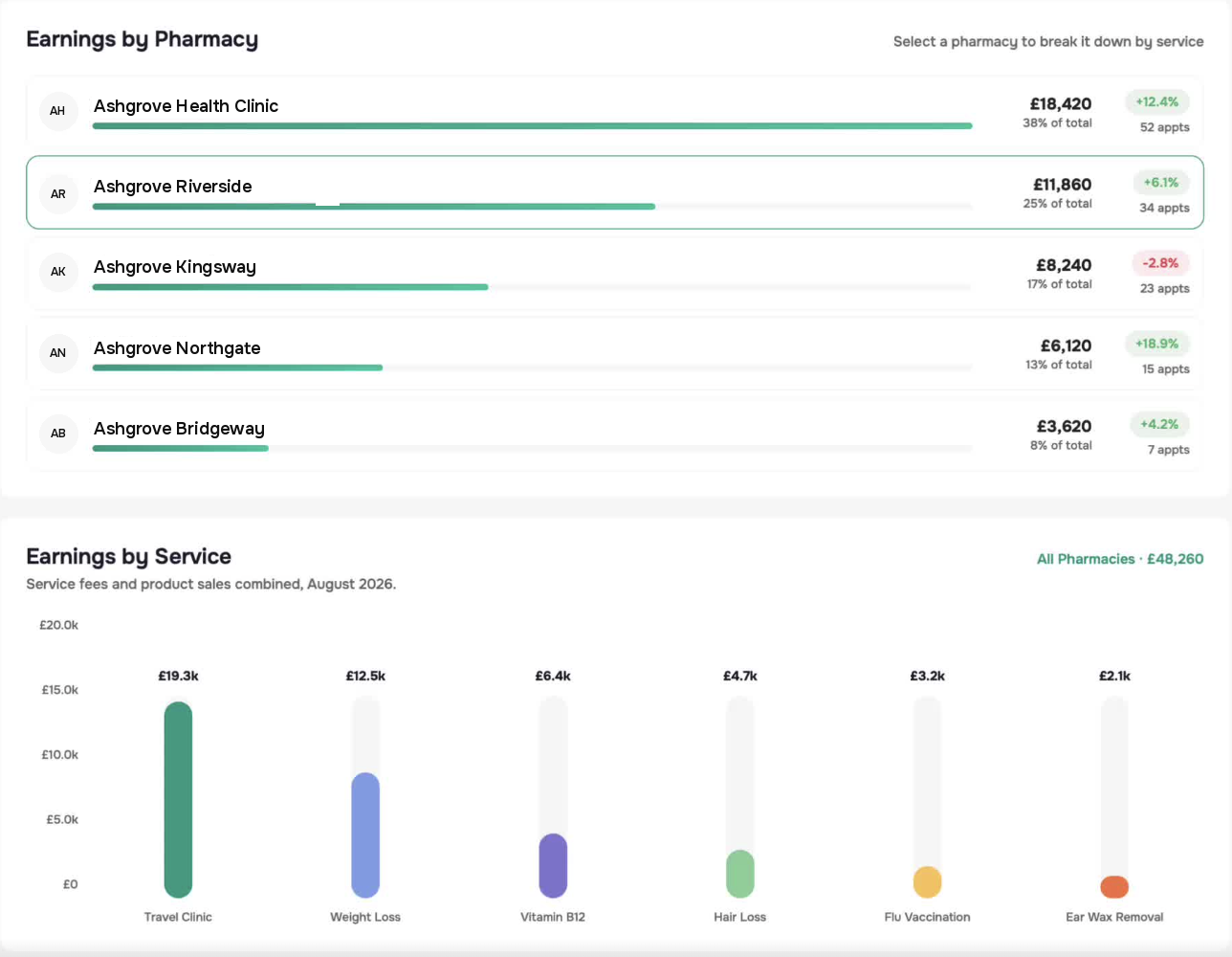Click the £6,120 earnings amount
1232x957 pixels.
(1066, 345)
